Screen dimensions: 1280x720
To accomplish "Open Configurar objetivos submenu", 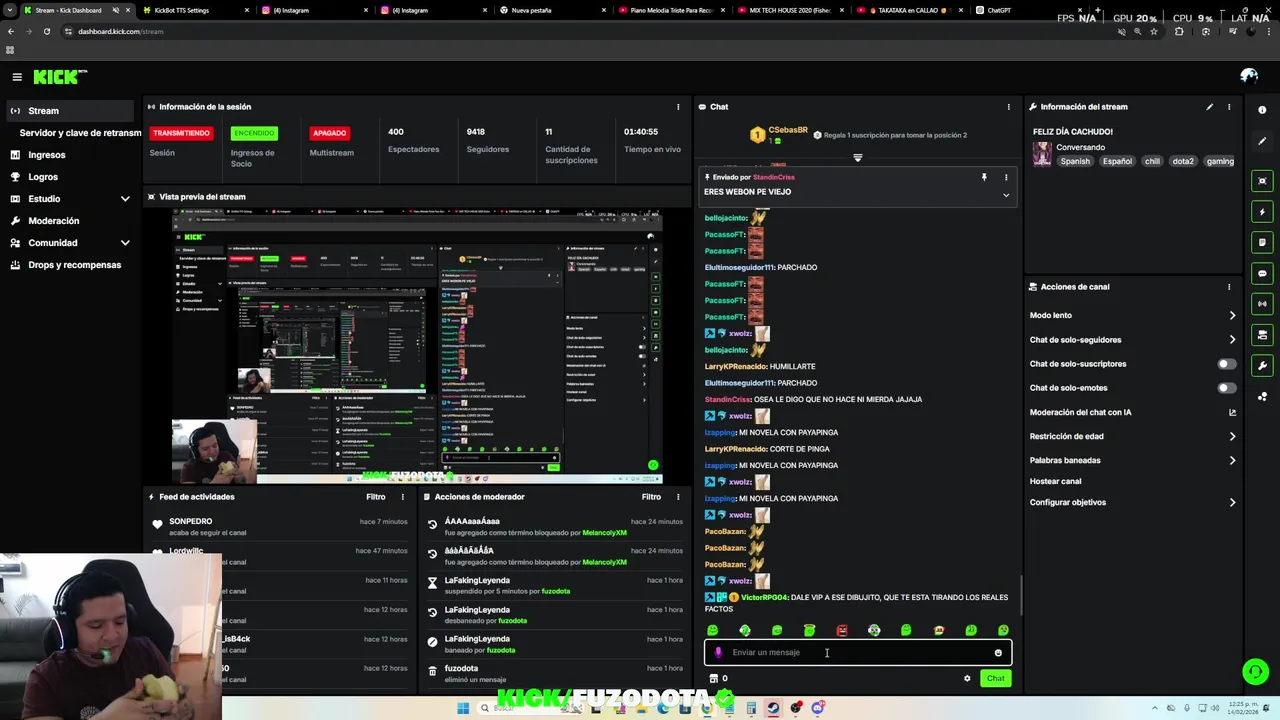I will click(1232, 502).
